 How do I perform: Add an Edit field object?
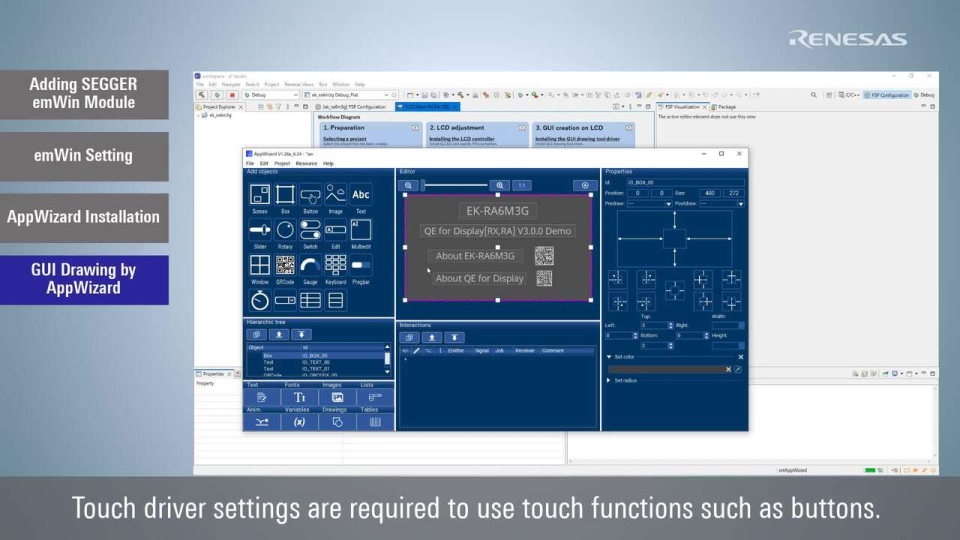[x=336, y=230]
